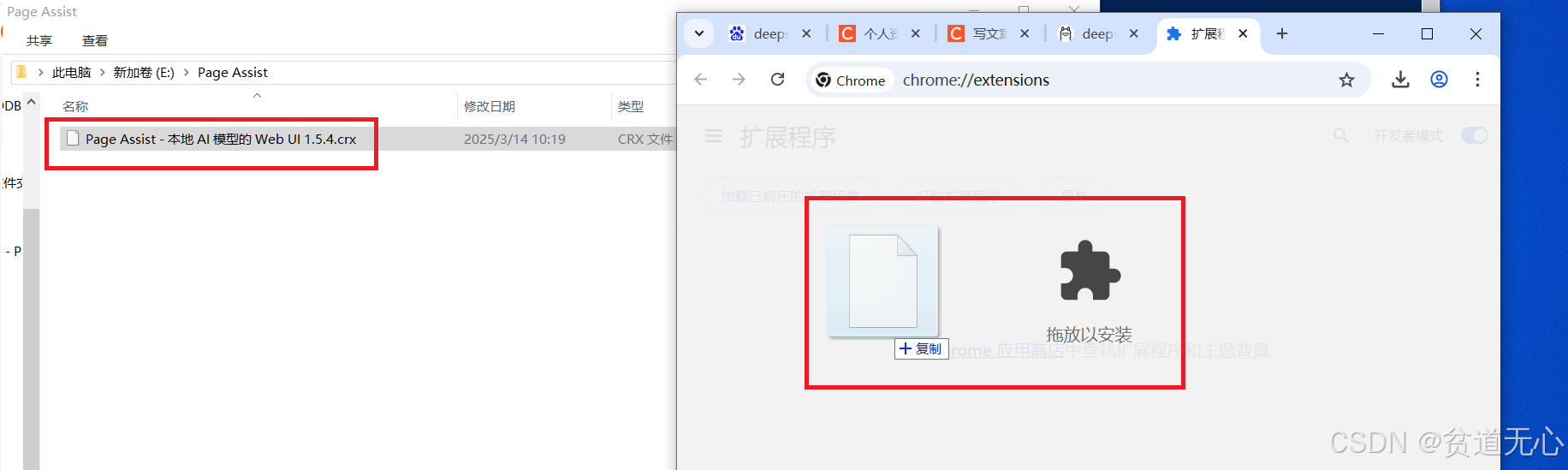Sort files by the 名称 column header
This screenshot has height=470, width=1568.
coord(75,106)
